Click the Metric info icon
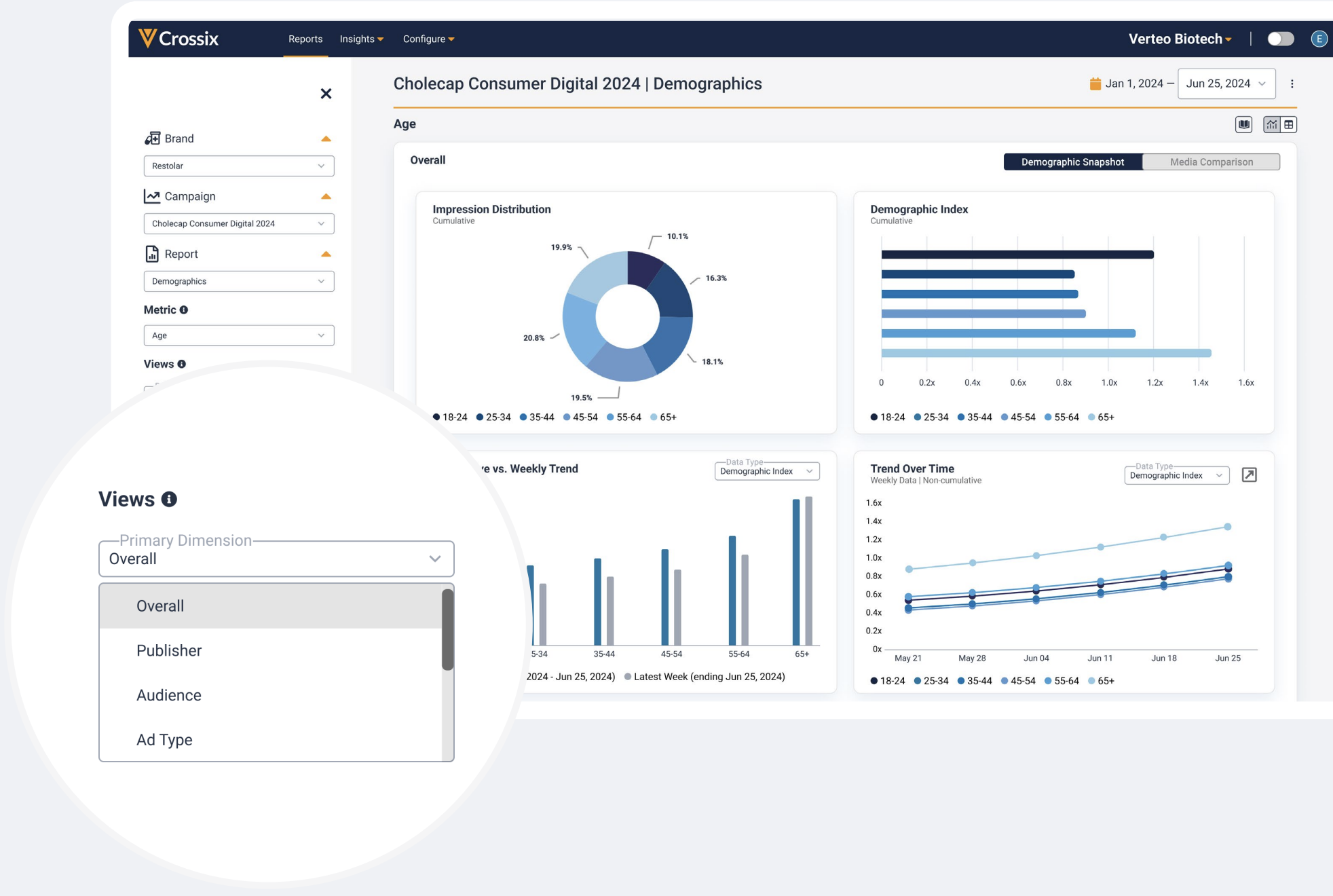The height and width of the screenshot is (896, 1333). click(184, 310)
